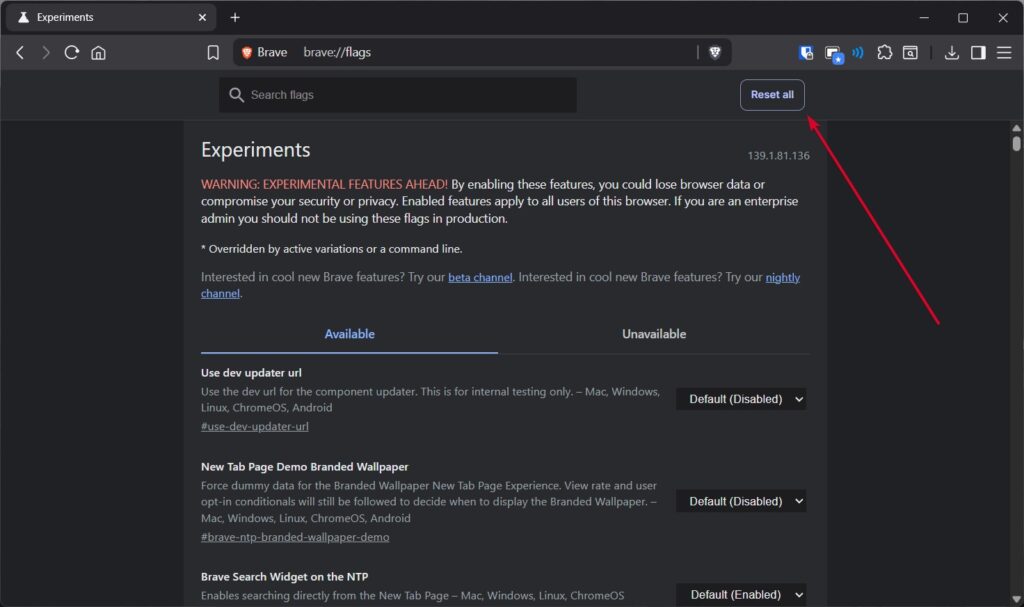Switch to the Unavailable tab
Viewport: 1024px width, 607px height.
654,334
